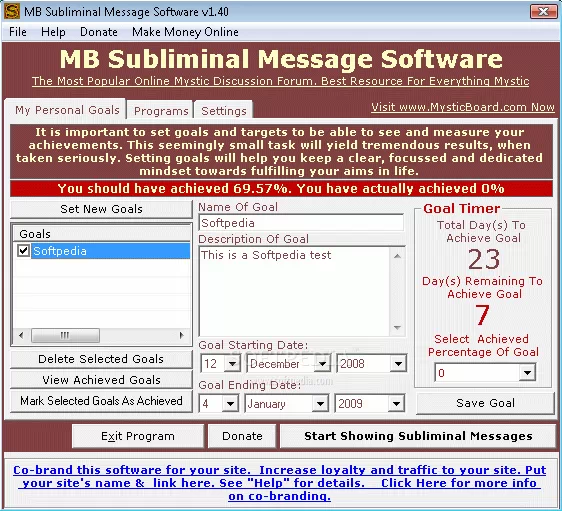Image resolution: width=562 pixels, height=511 pixels.
Task: Click Exit Program button
Action: [138, 436]
